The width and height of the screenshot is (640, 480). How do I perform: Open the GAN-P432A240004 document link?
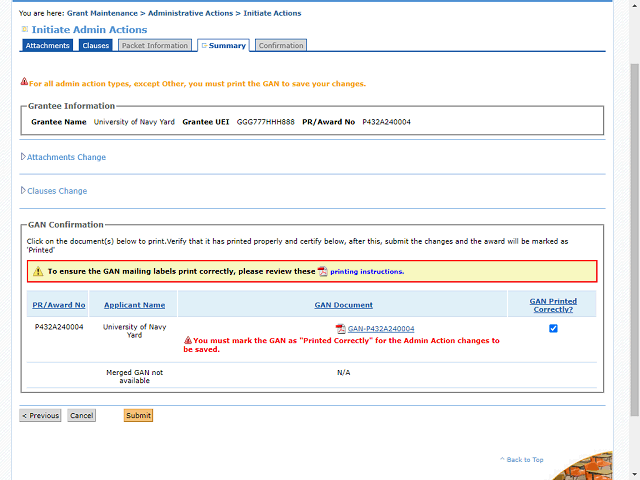coord(381,329)
